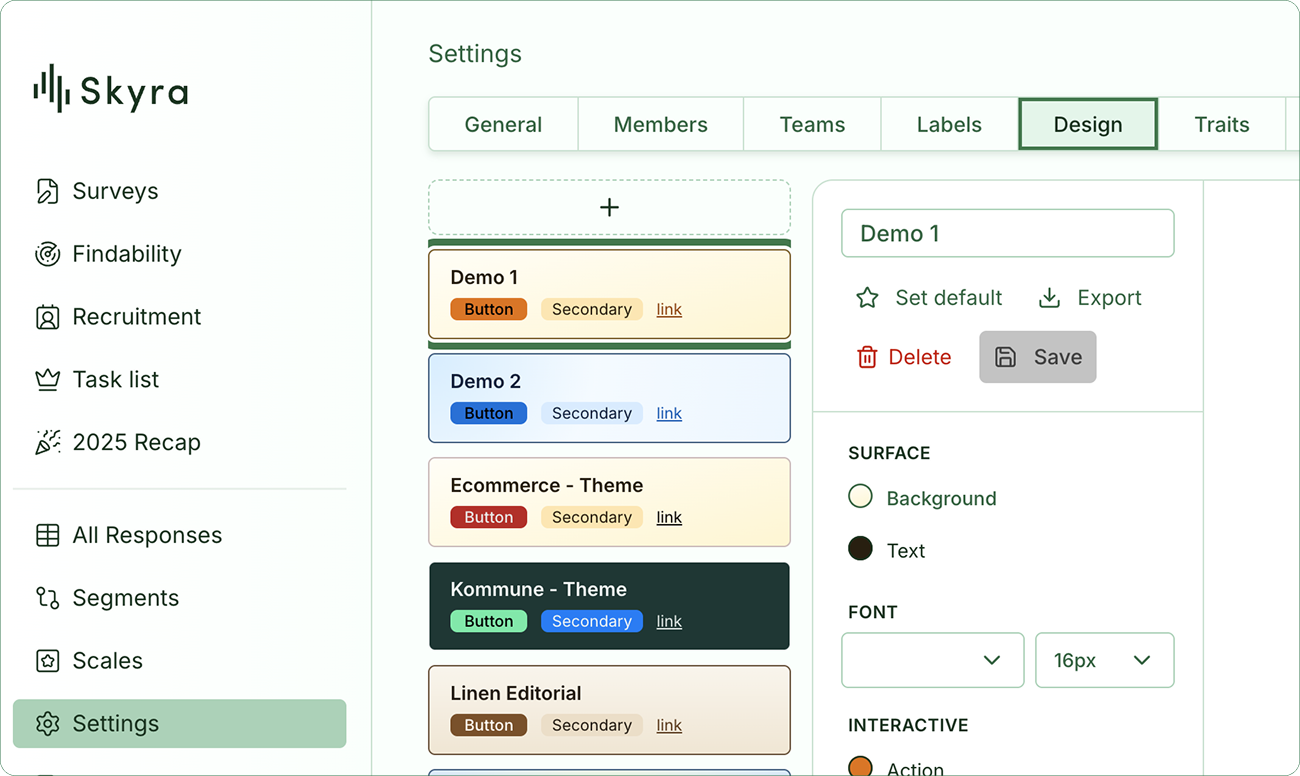
Task: Select the Kommune - Theme card
Action: coord(609,606)
